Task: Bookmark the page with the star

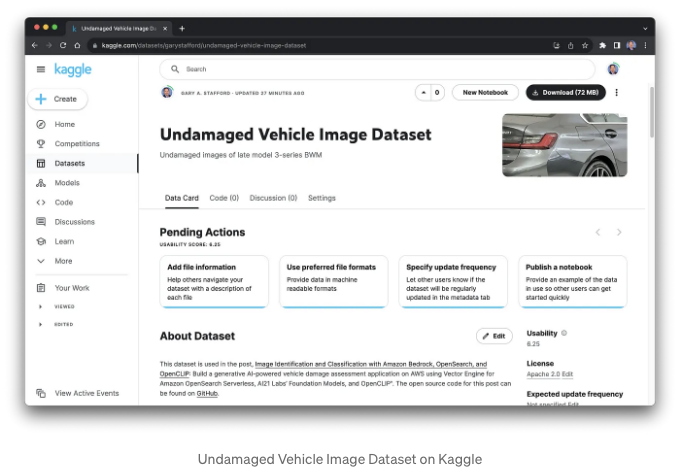Action: click(585, 45)
